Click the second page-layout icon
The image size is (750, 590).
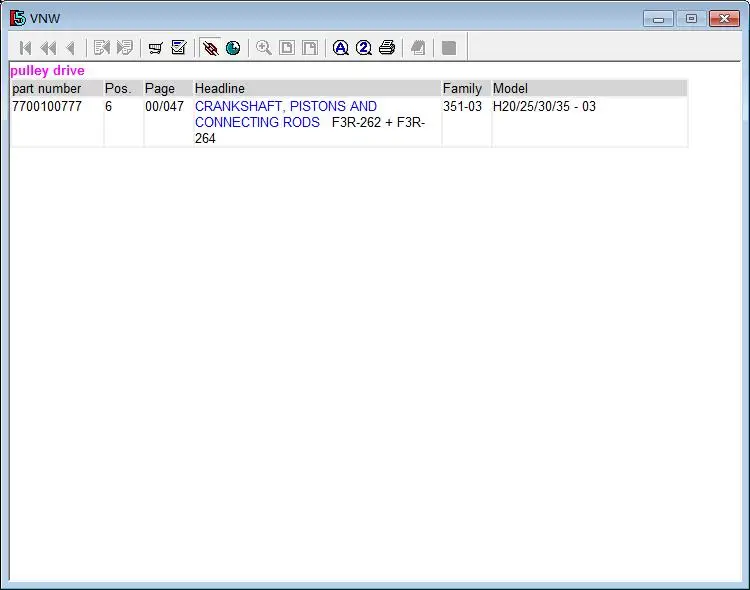point(310,48)
